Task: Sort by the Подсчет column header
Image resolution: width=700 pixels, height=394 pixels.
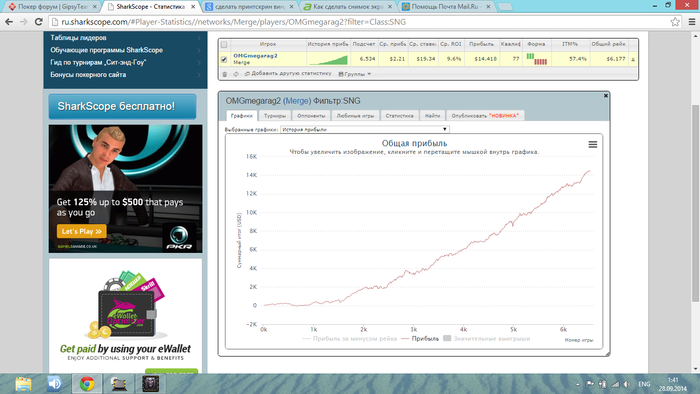Action: [x=363, y=44]
